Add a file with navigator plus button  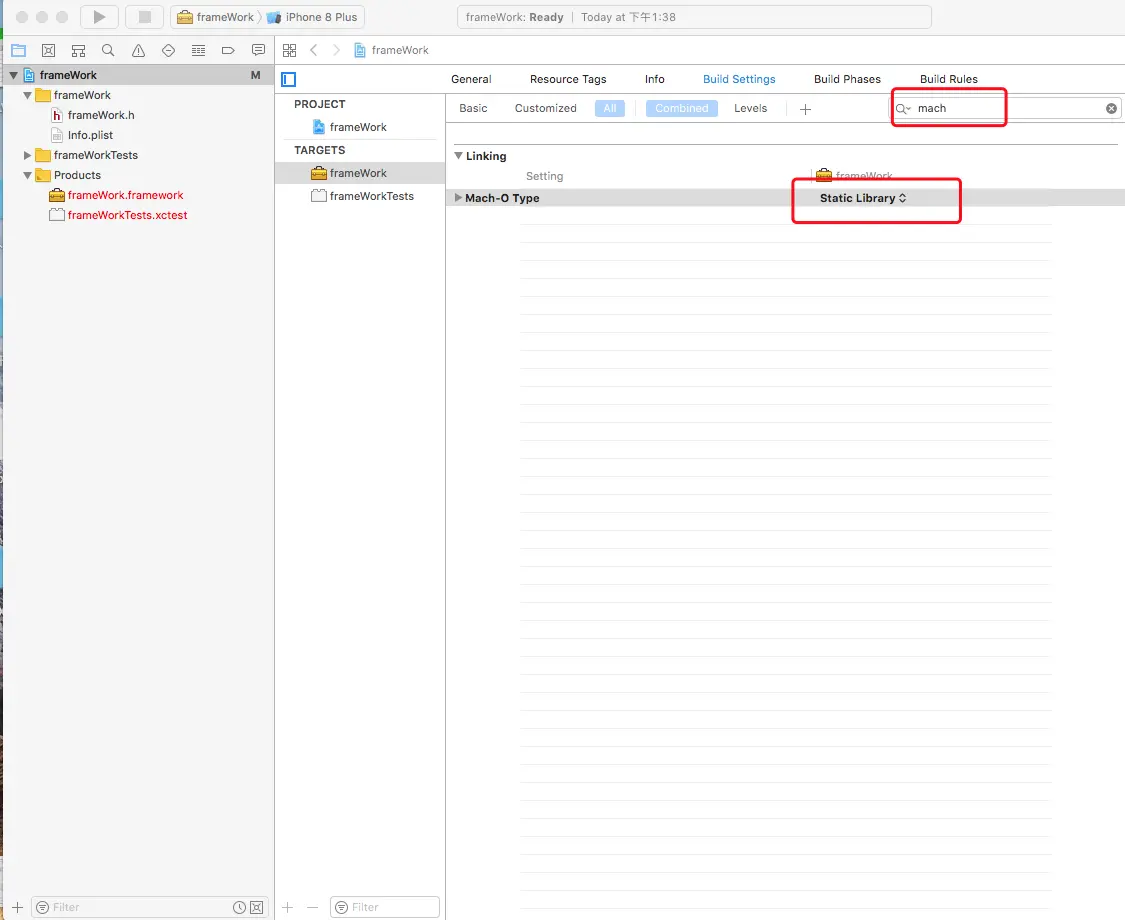coord(17,907)
